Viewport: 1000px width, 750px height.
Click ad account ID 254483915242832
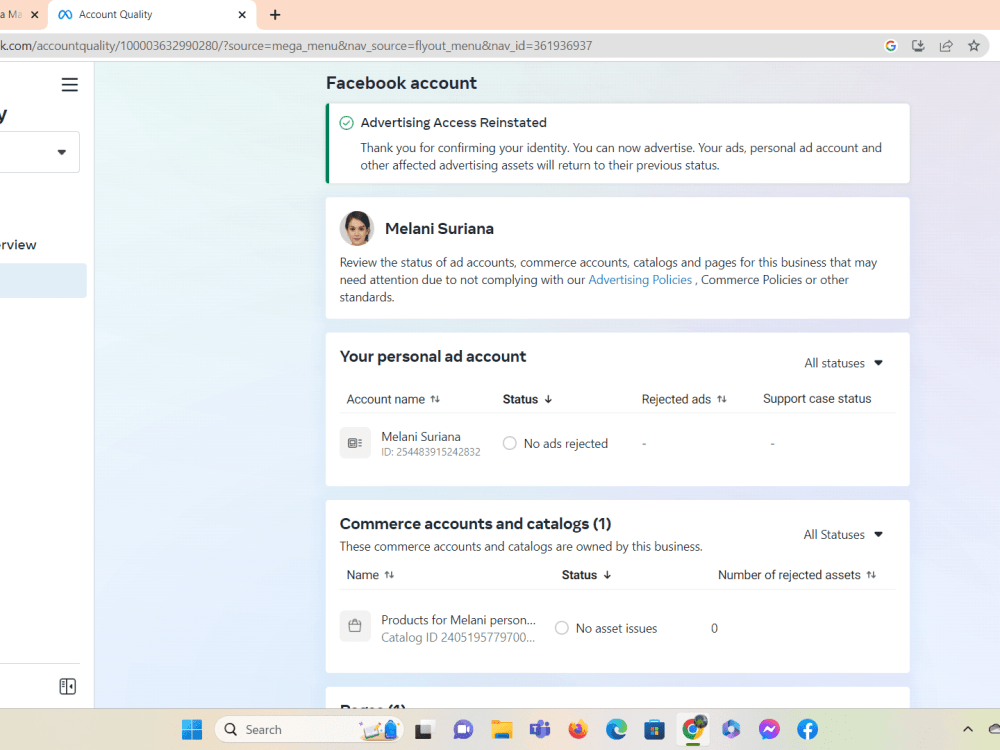pos(430,452)
